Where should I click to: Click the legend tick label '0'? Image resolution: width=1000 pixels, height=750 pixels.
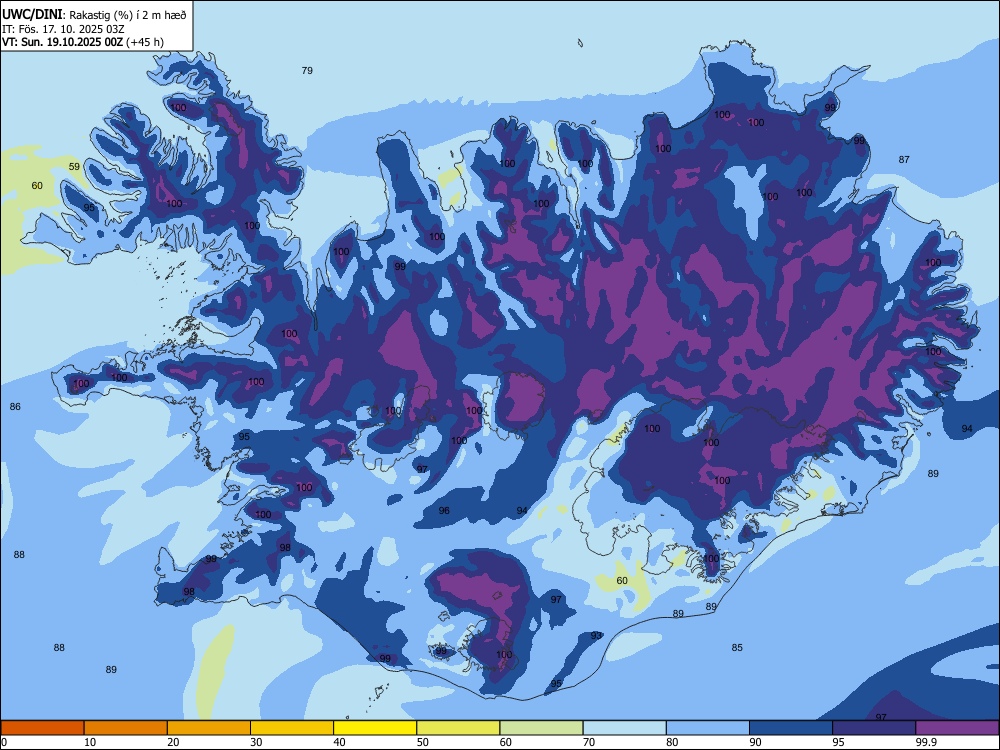(x=4, y=742)
